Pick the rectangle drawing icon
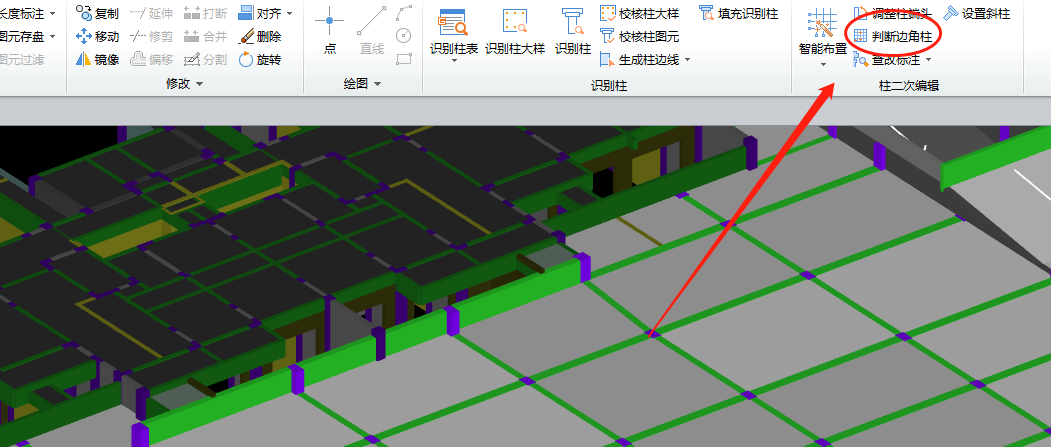The height and width of the screenshot is (447, 1051). 404,59
